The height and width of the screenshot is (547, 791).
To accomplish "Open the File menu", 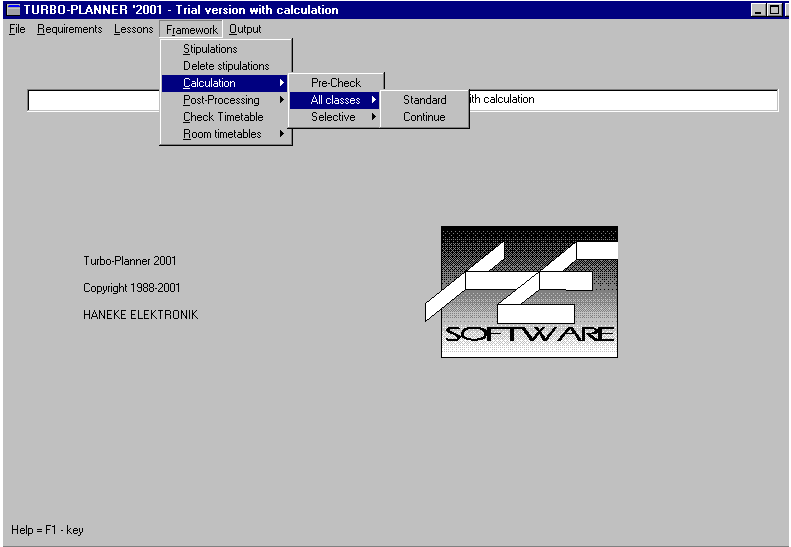I will [17, 29].
